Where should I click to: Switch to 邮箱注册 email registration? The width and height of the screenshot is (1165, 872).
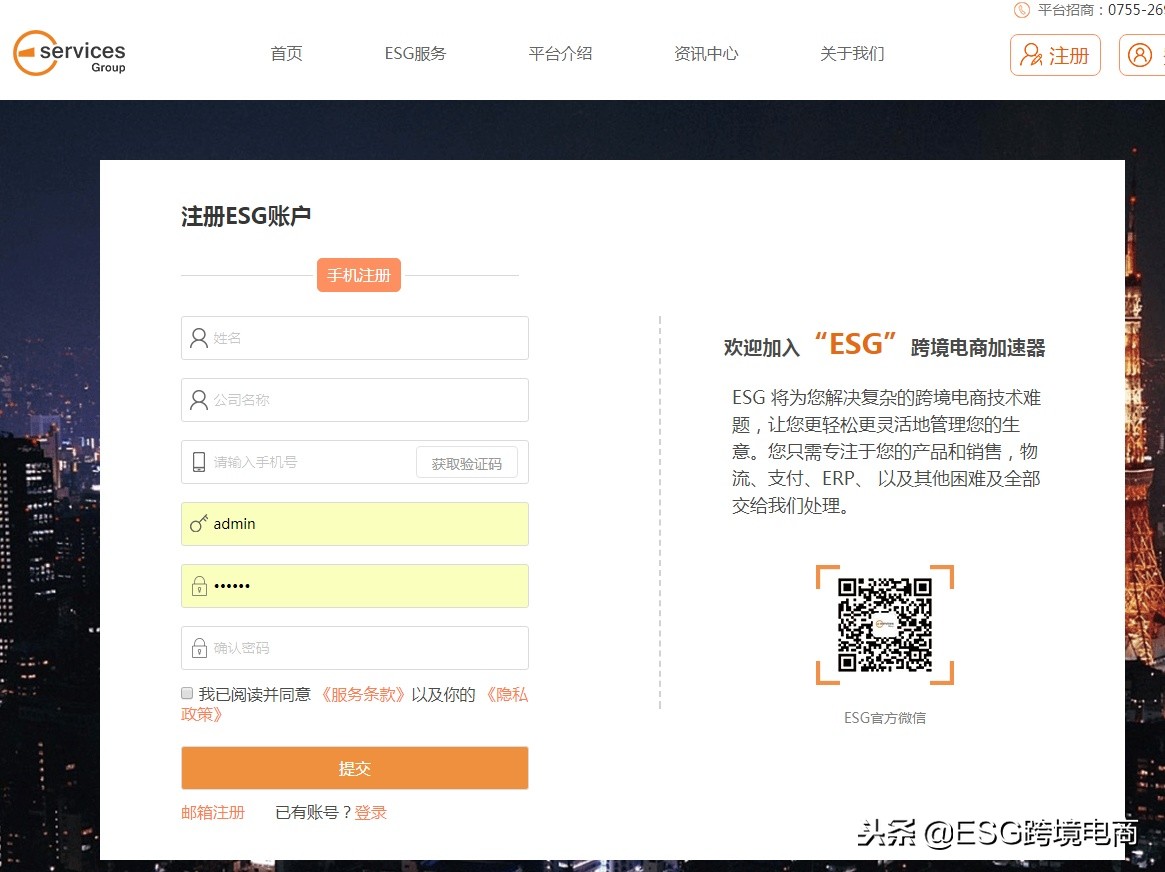[212, 812]
